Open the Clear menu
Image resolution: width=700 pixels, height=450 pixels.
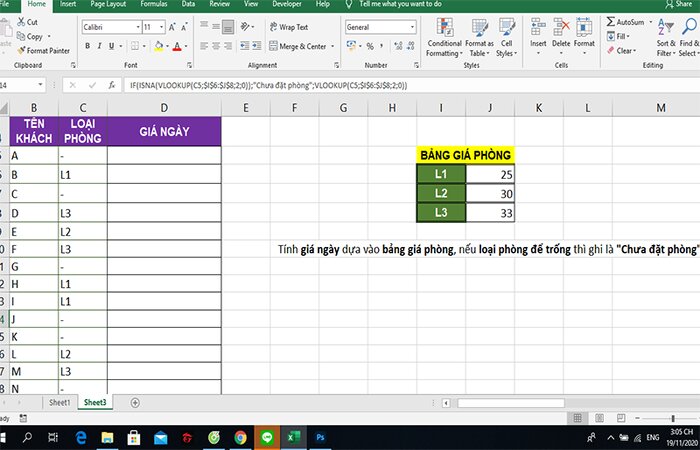621,50
